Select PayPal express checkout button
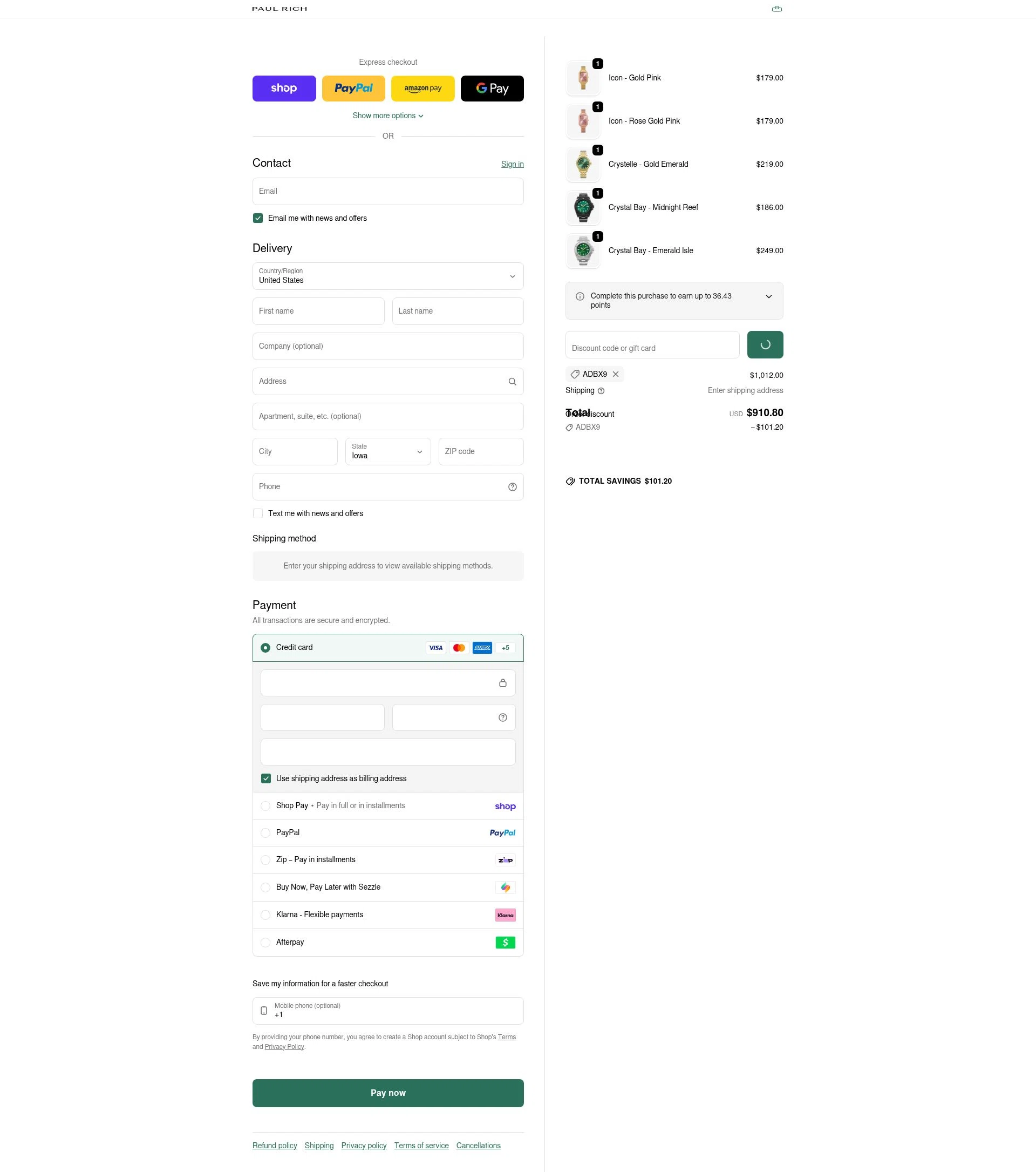 (353, 89)
